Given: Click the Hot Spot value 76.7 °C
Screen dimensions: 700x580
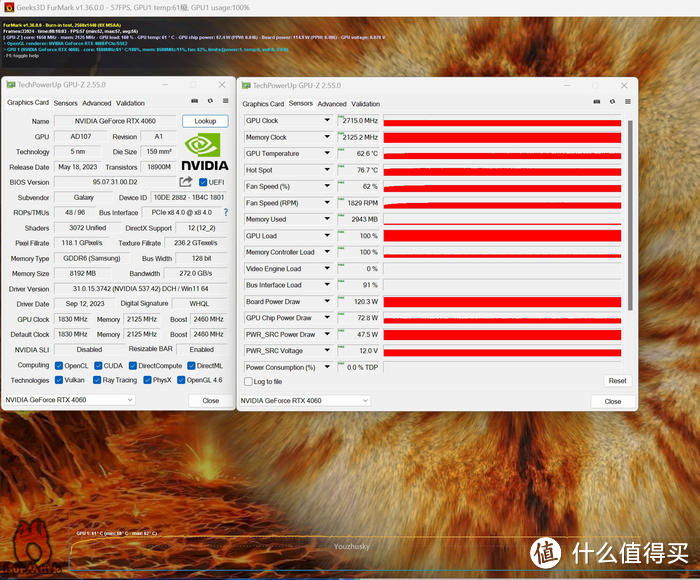Looking at the screenshot, I should (x=359, y=170).
